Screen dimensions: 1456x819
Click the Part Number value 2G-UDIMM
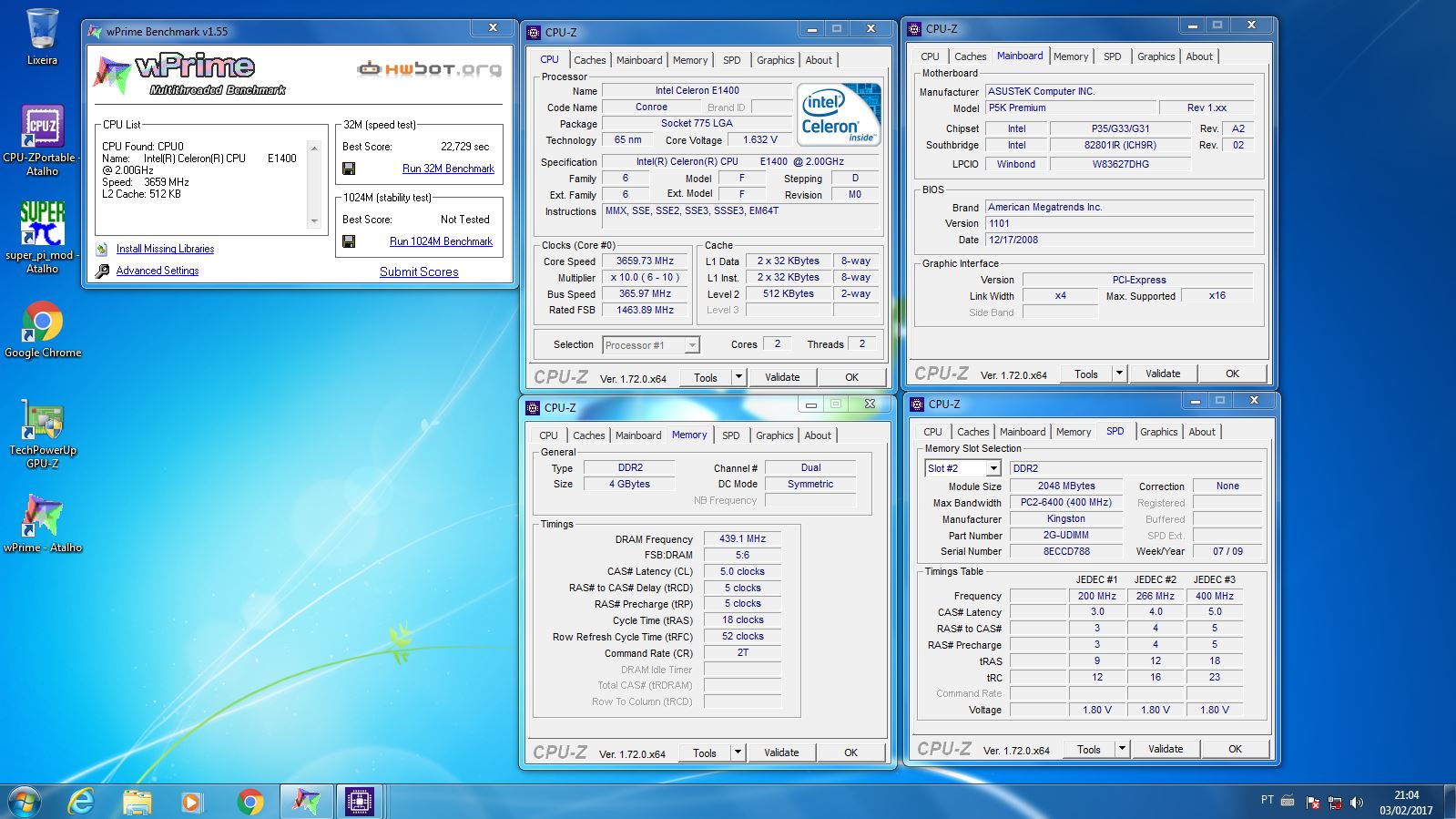coord(1066,535)
